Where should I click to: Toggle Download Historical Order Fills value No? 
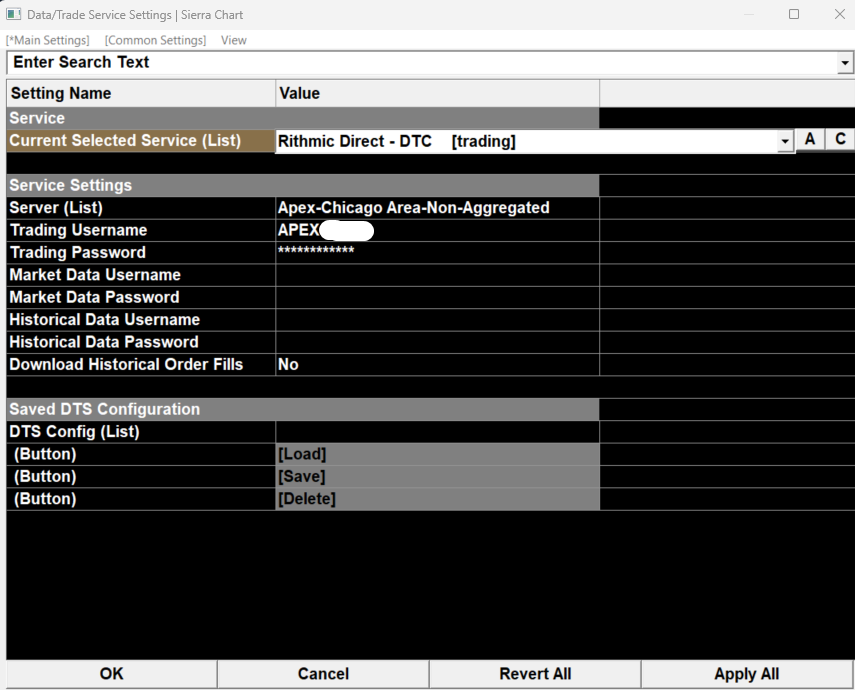tap(437, 364)
